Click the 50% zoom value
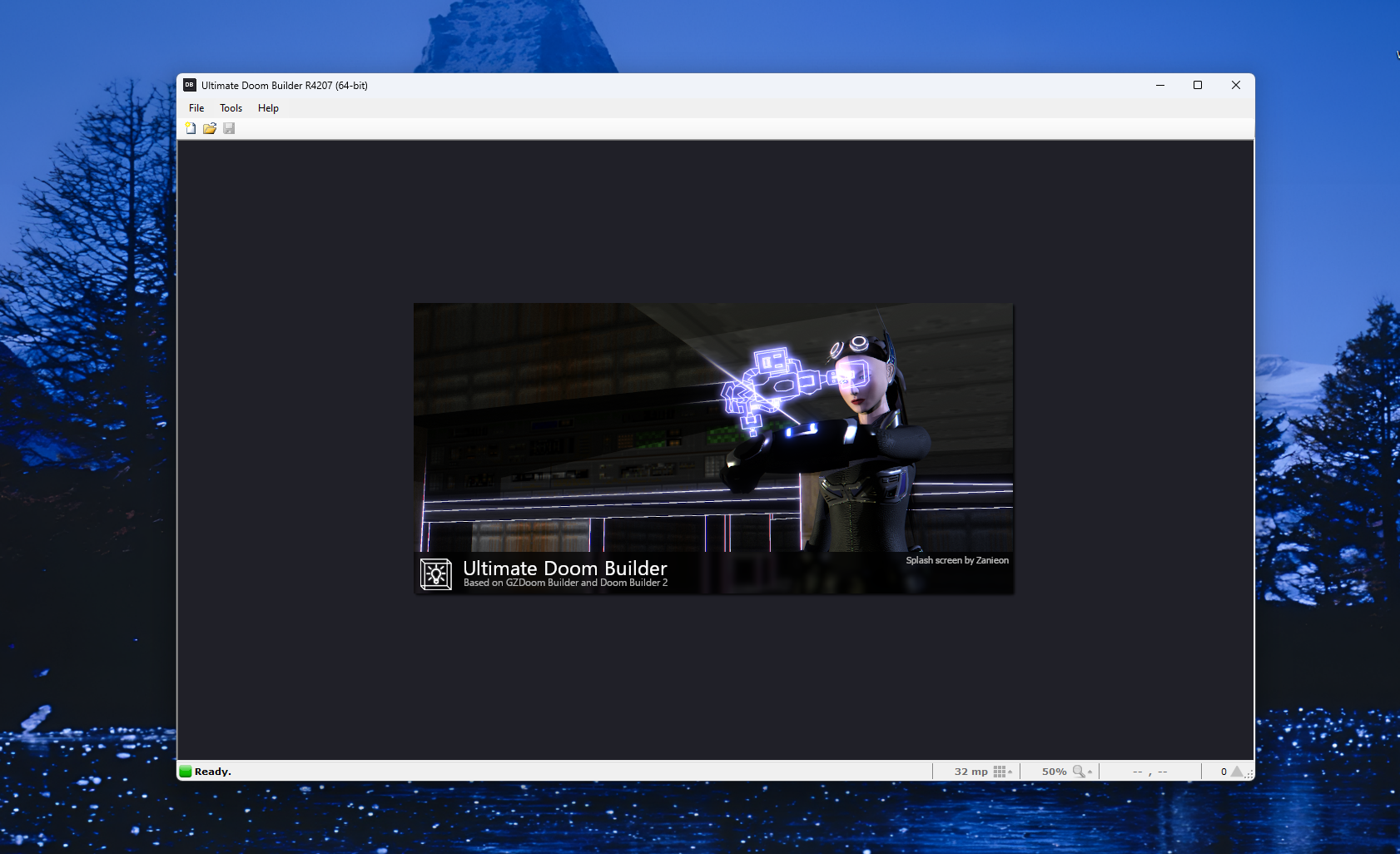Image resolution: width=1400 pixels, height=854 pixels. pyautogui.click(x=1054, y=772)
